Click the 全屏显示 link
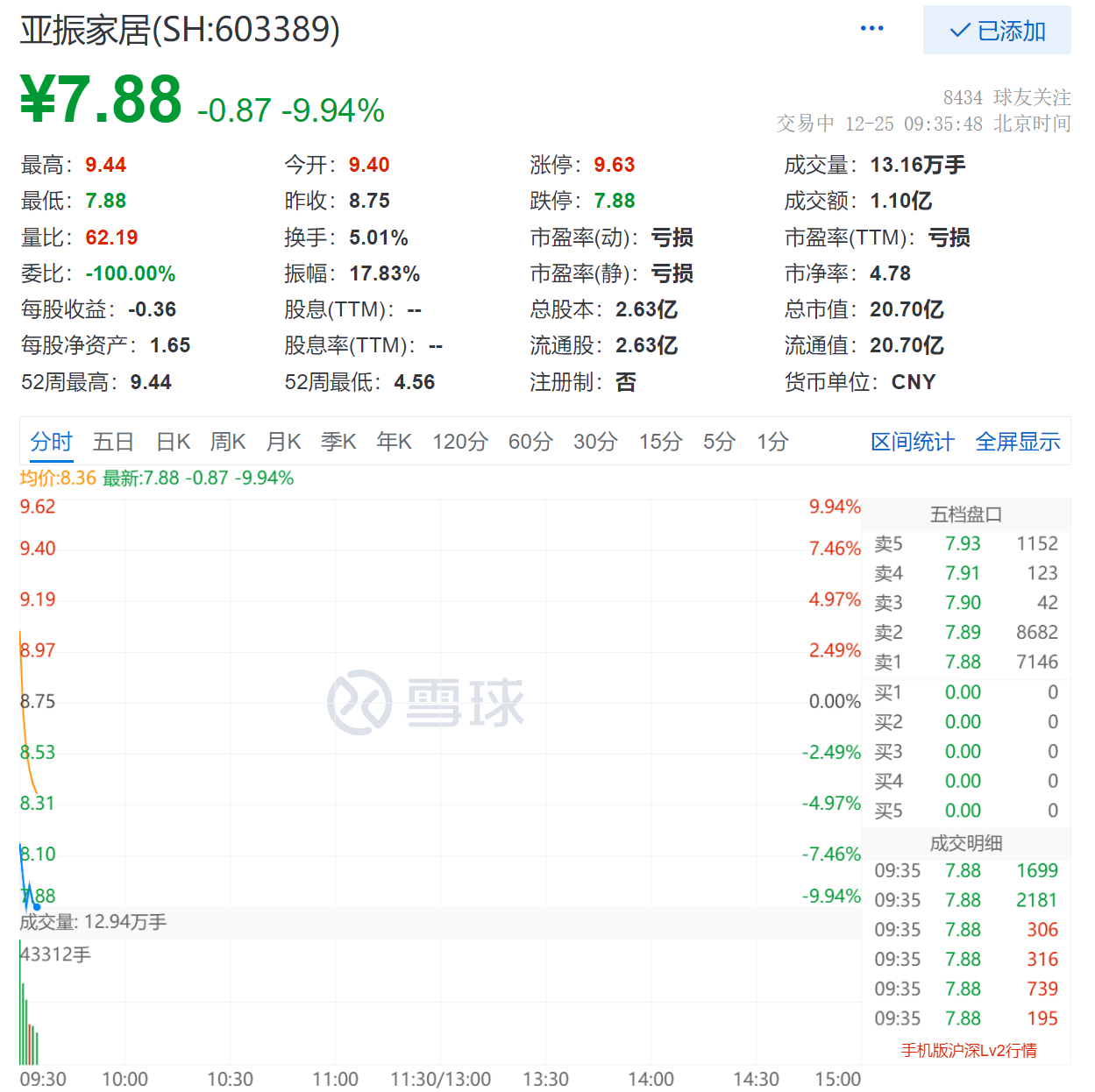This screenshot has height=1092, width=1095. 1018,442
